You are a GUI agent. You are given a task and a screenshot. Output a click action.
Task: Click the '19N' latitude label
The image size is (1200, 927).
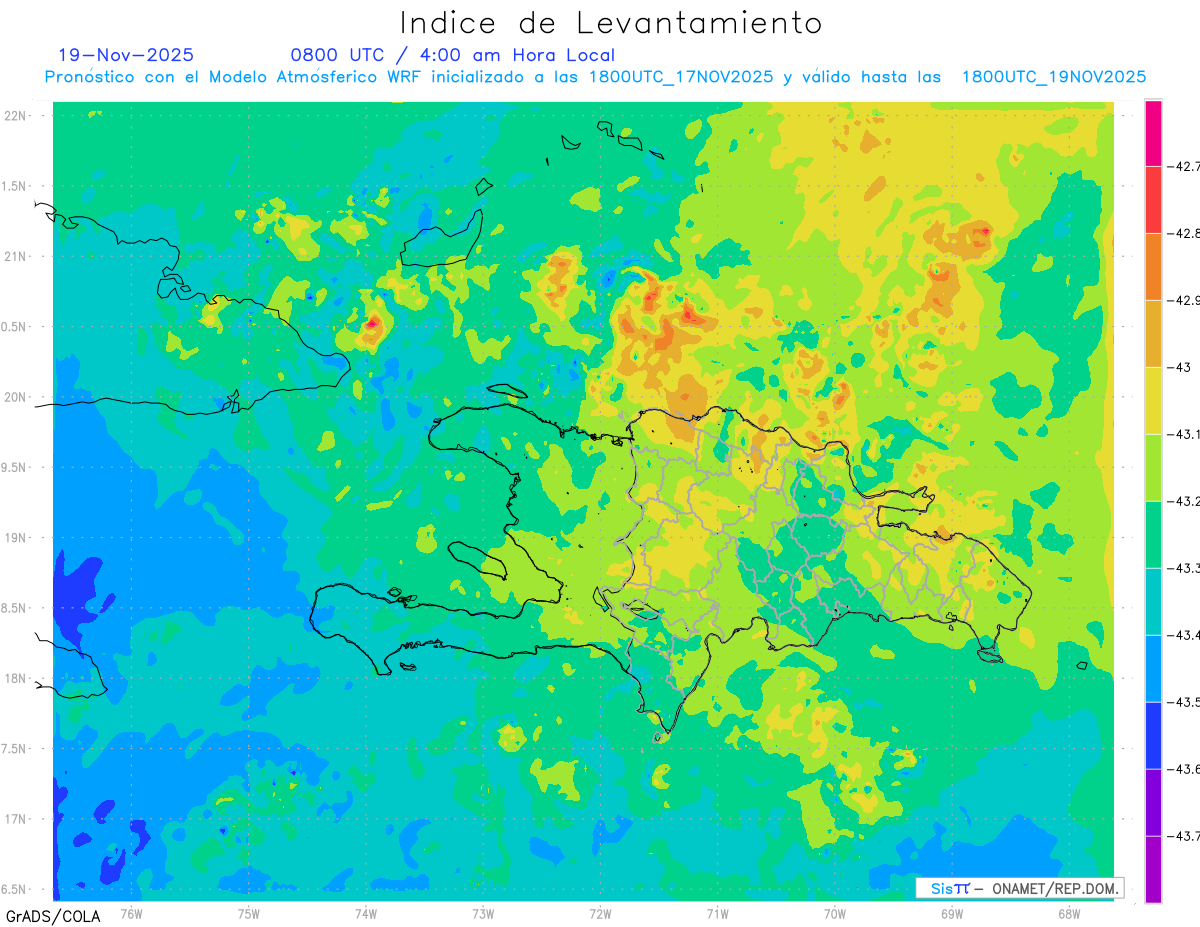pos(14,538)
